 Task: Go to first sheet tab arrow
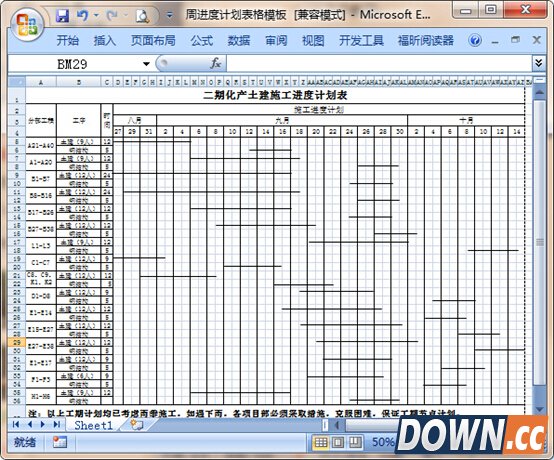[x=16, y=424]
